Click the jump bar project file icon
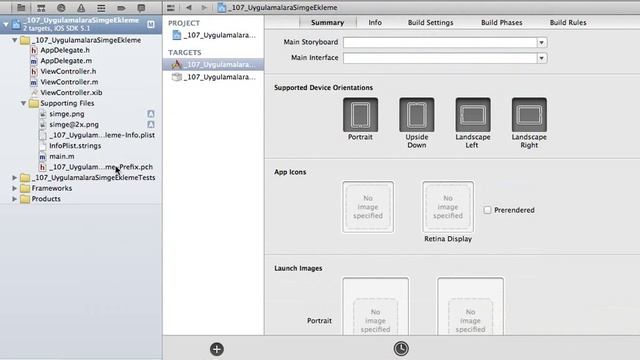Screen dimensions: 640x360 [221, 7]
